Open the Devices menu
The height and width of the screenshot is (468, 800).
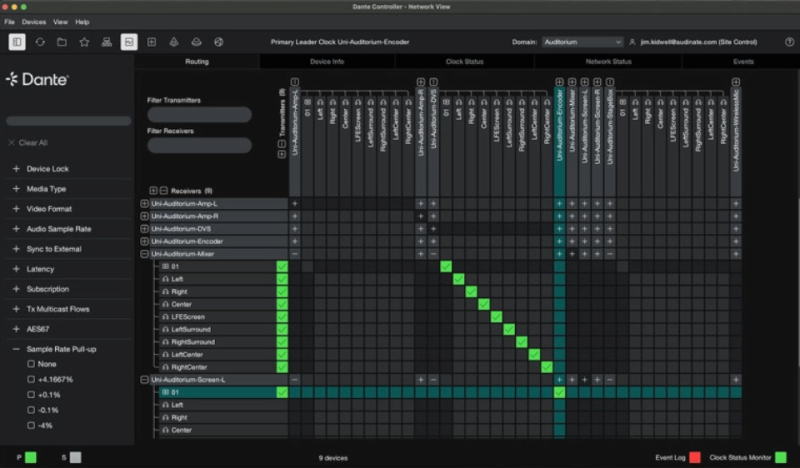[x=34, y=21]
